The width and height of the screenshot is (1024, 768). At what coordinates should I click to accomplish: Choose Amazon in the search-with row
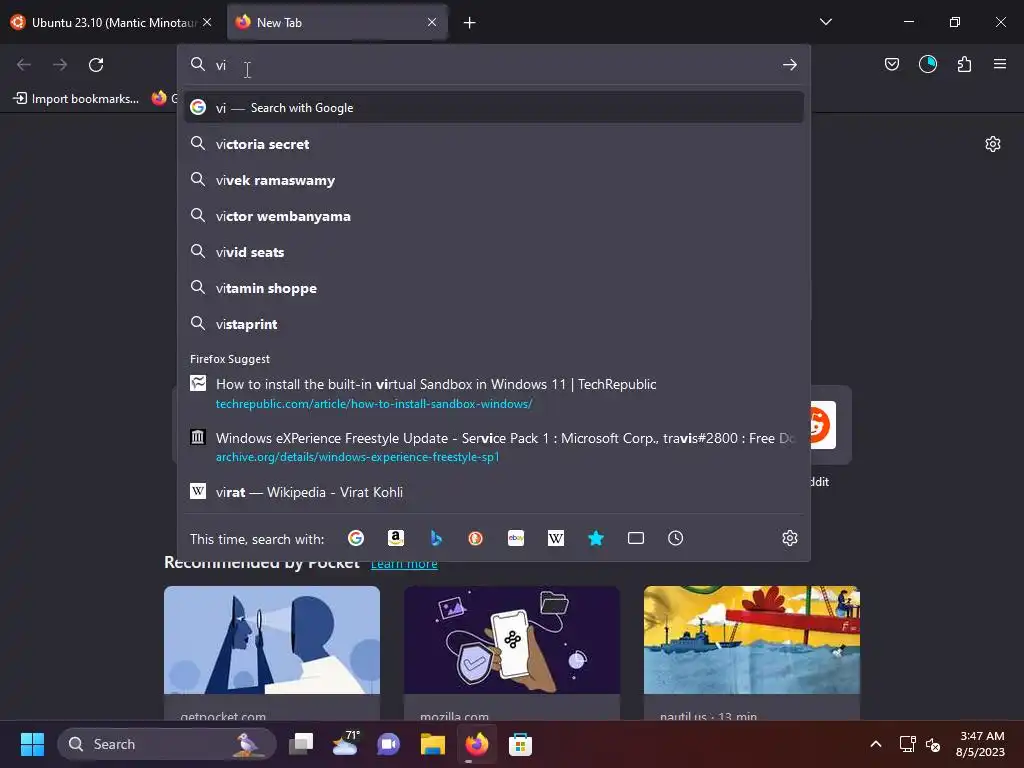click(396, 538)
